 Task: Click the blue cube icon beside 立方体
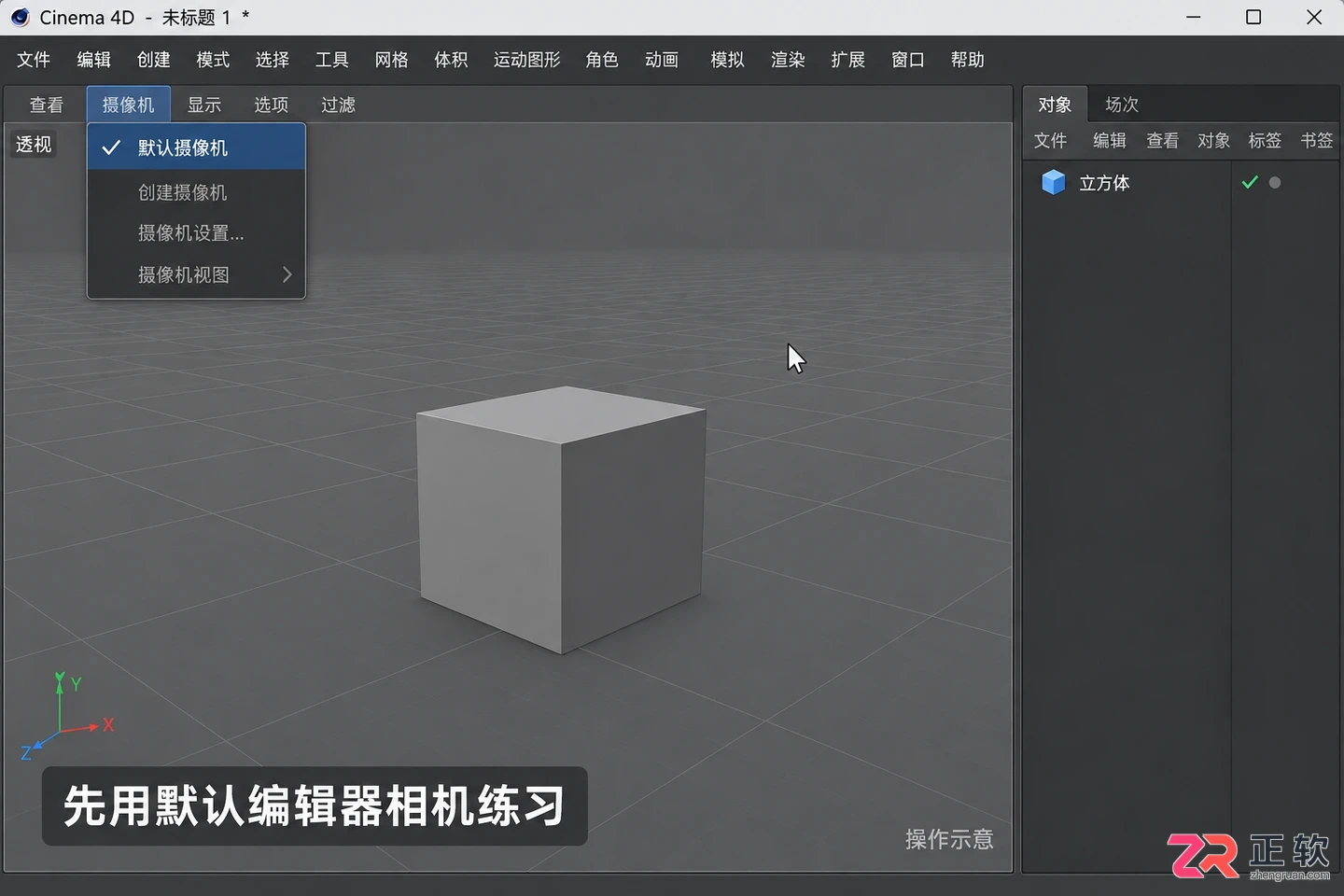(1054, 182)
